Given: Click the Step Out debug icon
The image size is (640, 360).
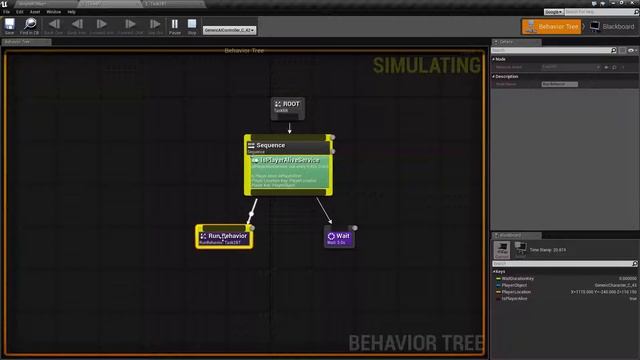Looking at the screenshot, I should 155,26.
